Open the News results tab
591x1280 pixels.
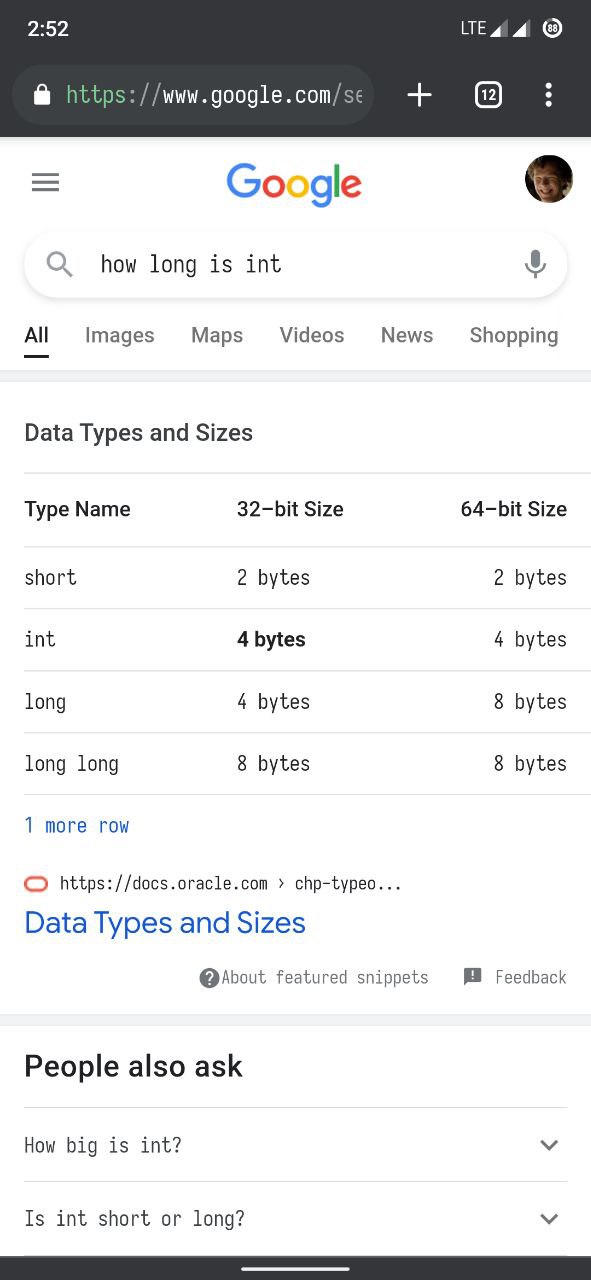(x=407, y=335)
